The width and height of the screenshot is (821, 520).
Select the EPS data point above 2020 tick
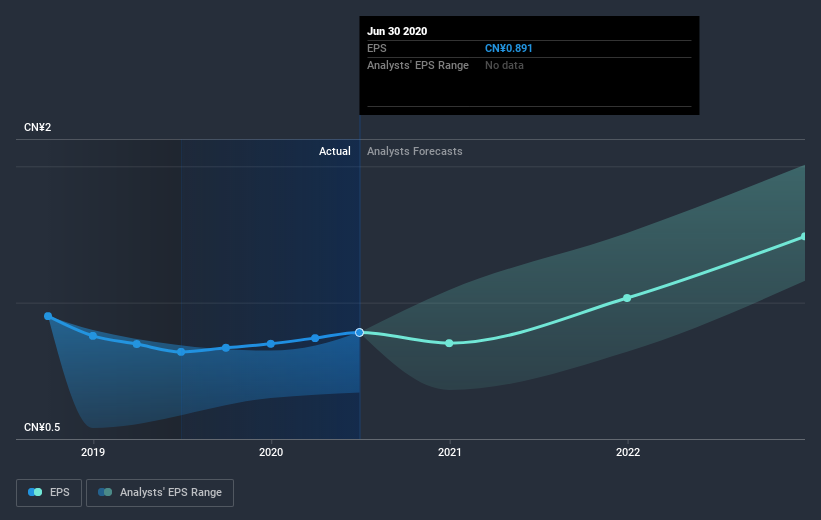(x=271, y=344)
